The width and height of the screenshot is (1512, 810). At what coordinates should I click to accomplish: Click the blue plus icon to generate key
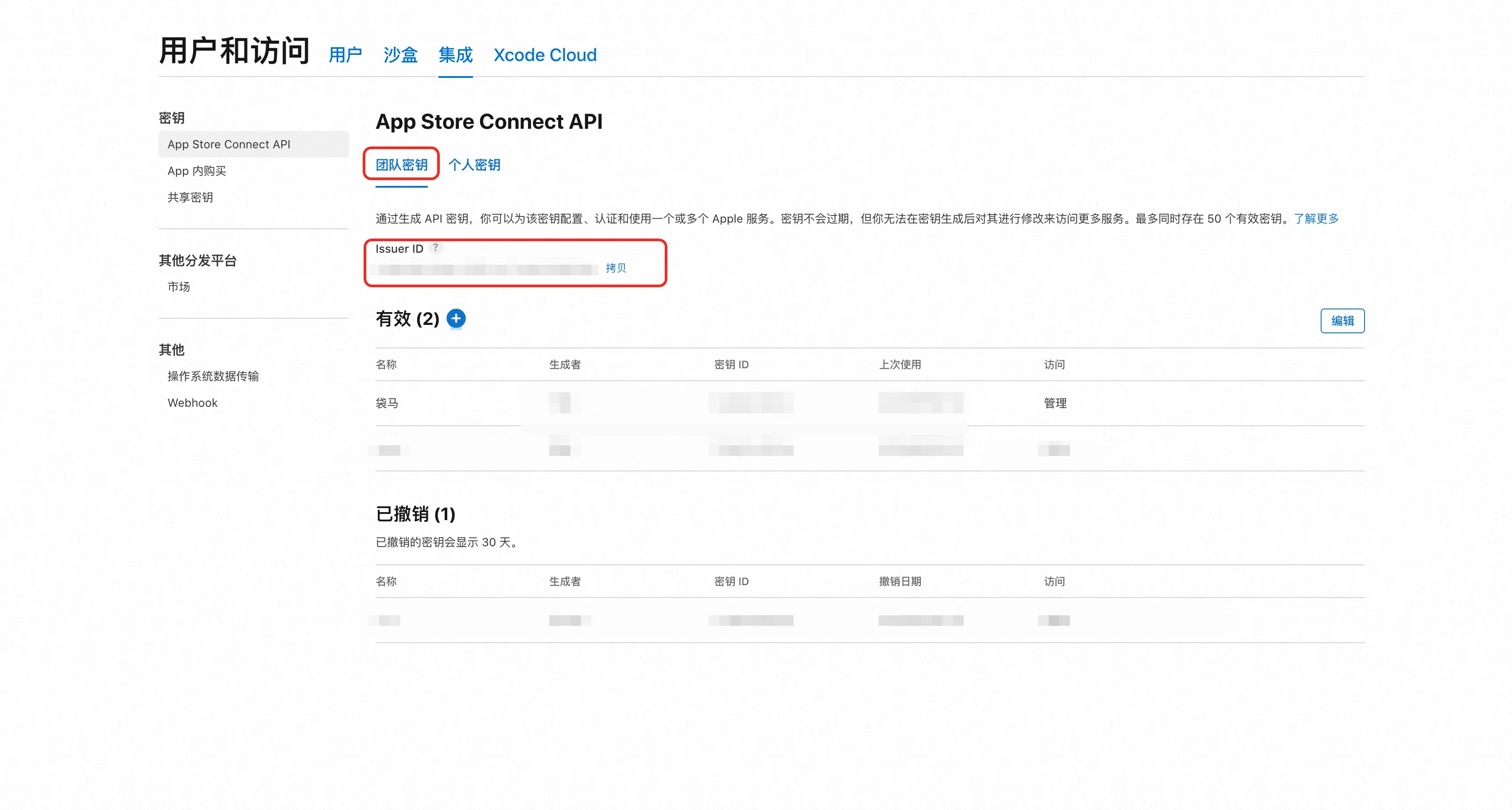456,319
